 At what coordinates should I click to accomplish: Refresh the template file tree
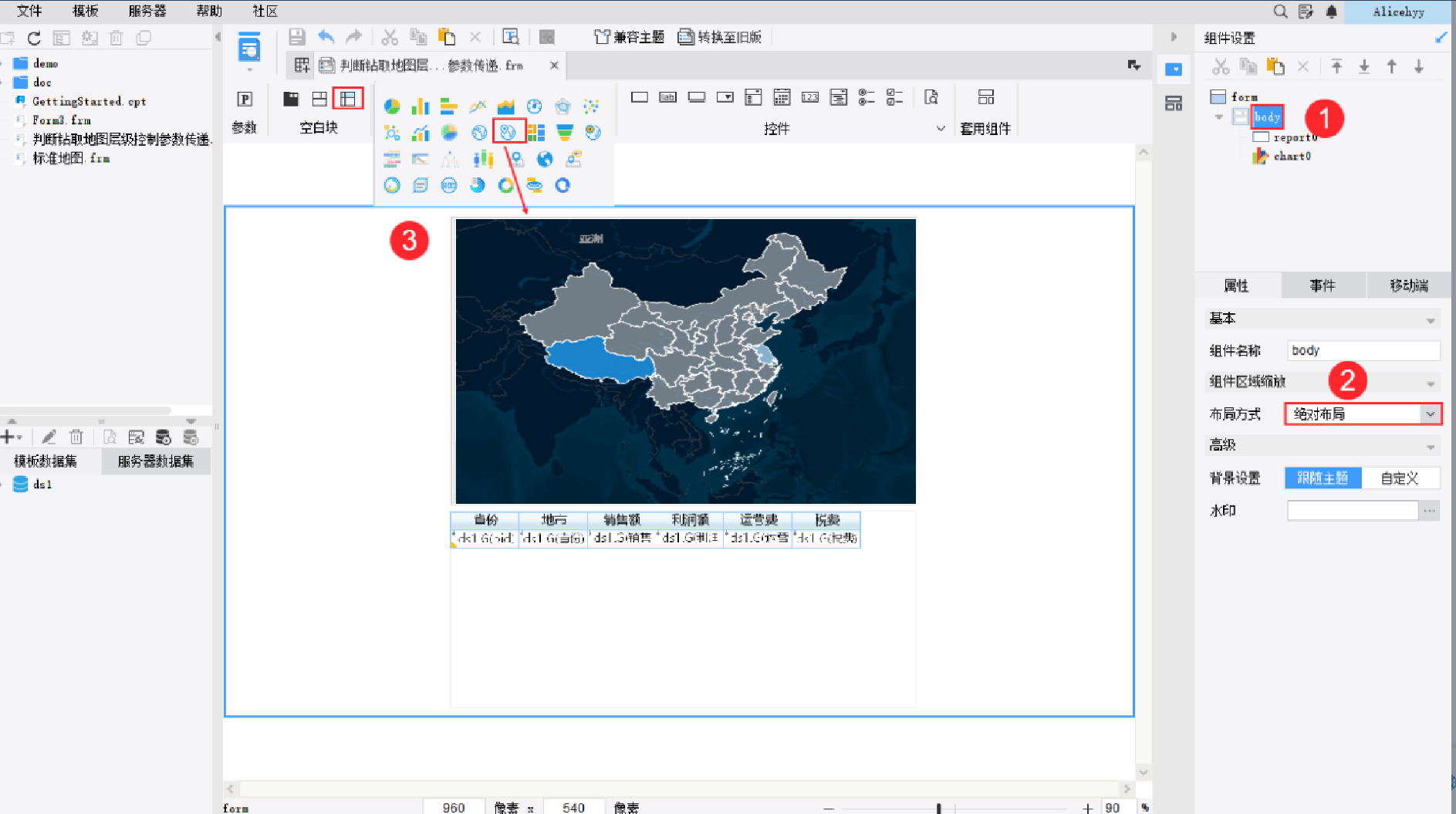point(34,38)
